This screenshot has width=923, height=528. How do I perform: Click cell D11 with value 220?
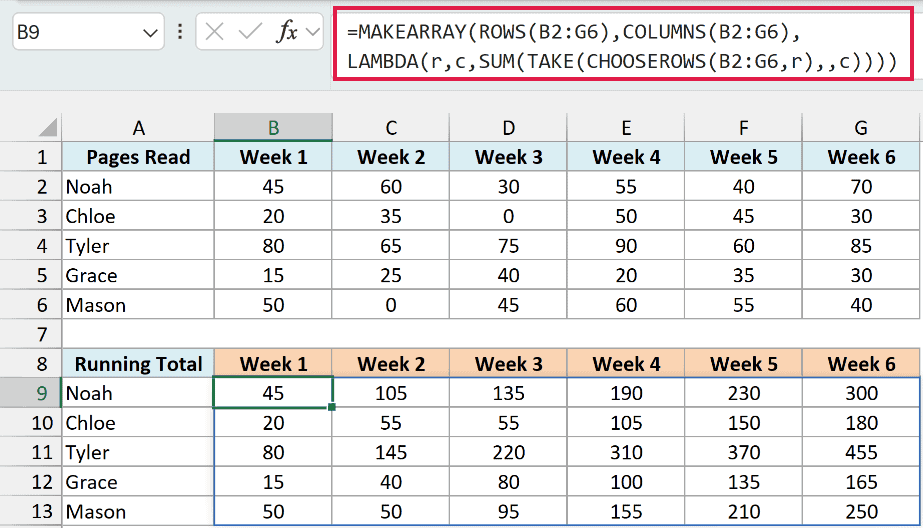pyautogui.click(x=509, y=452)
